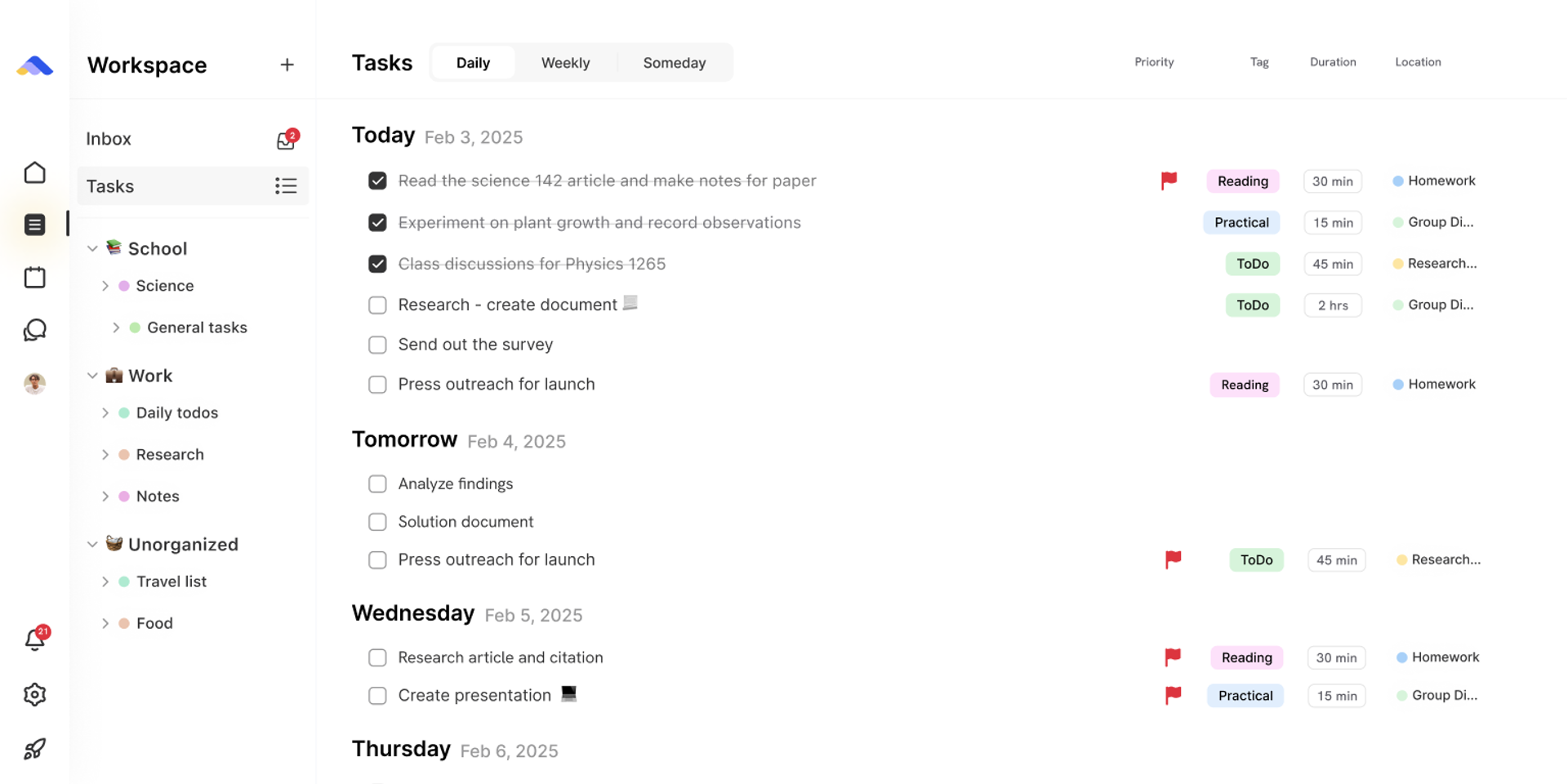
Task: Open the Chat icon in the sidebar rail
Action: (34, 330)
